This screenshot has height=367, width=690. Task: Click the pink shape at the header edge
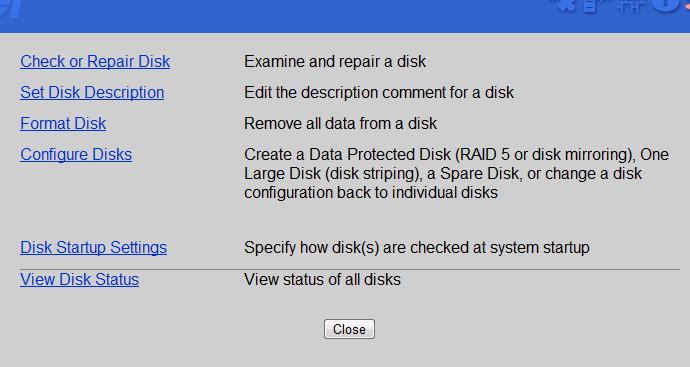tap(687, 5)
